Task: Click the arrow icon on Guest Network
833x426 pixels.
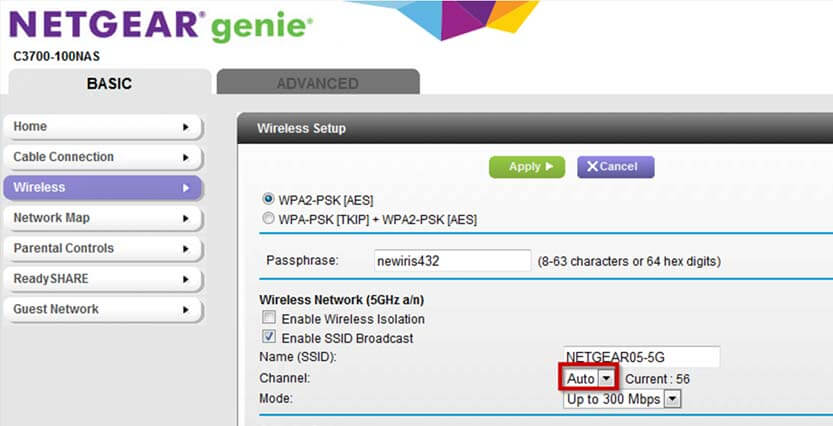Action: pos(185,310)
